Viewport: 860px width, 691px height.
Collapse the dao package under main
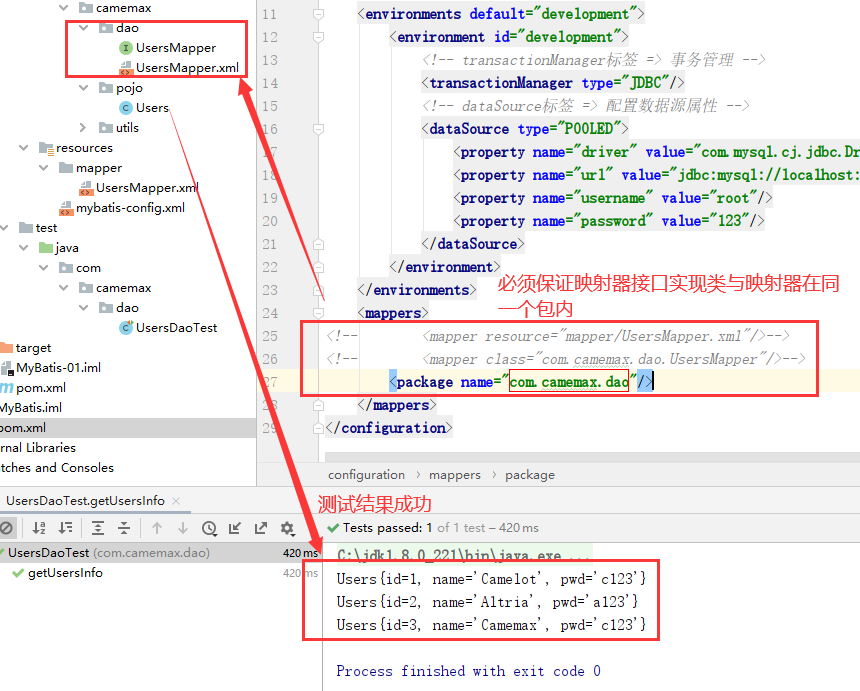point(83,27)
